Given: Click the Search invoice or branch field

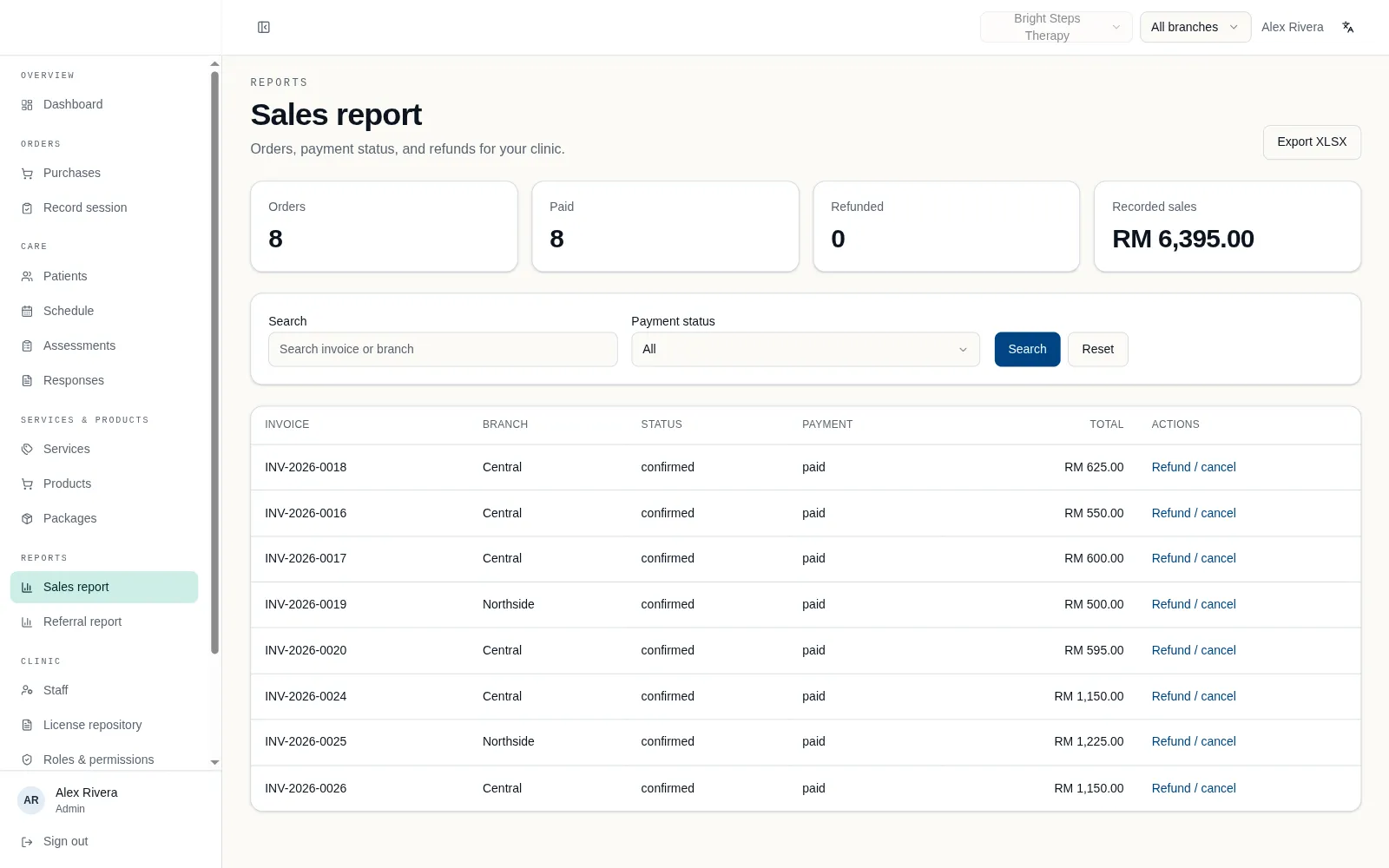Looking at the screenshot, I should pos(443,349).
